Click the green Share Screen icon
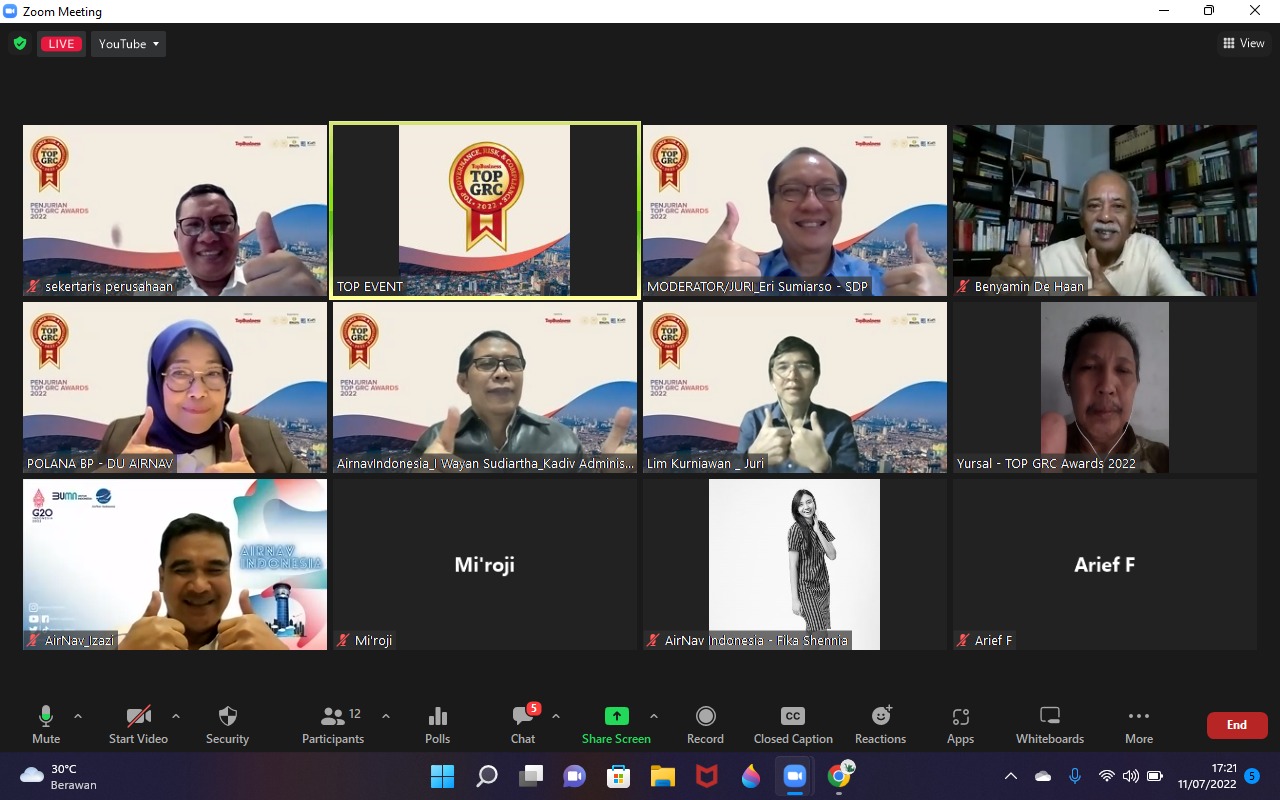 [617, 716]
